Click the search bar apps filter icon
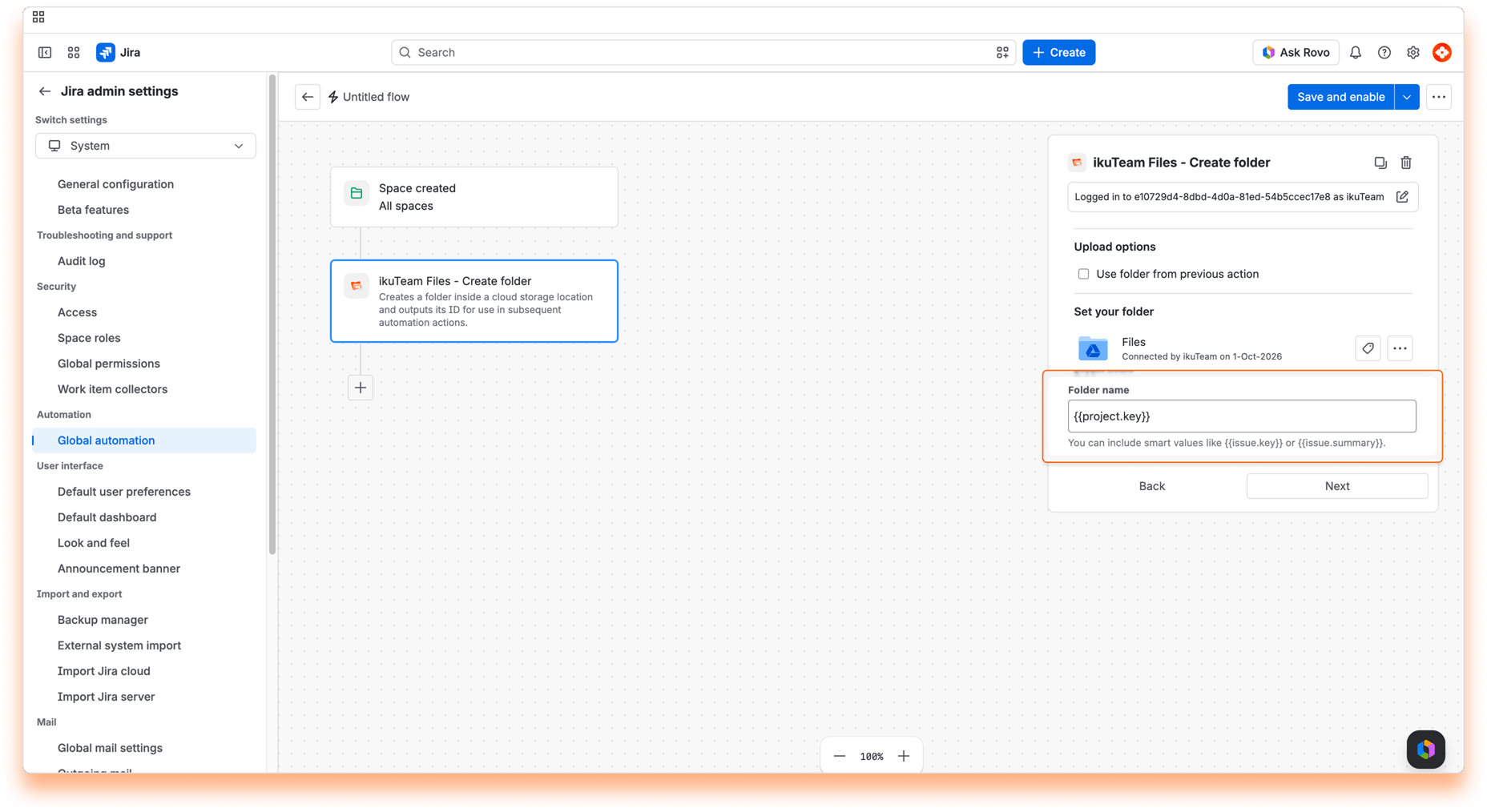1487x812 pixels. pos(1001,52)
